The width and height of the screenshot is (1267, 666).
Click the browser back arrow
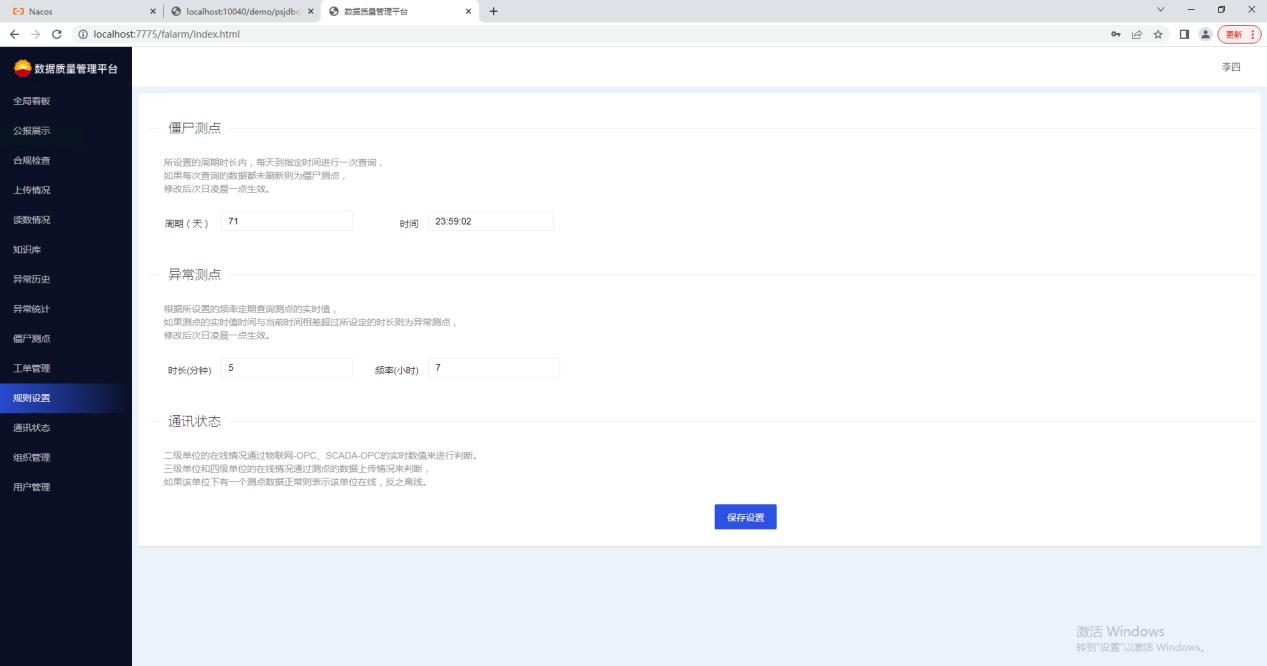coord(13,34)
